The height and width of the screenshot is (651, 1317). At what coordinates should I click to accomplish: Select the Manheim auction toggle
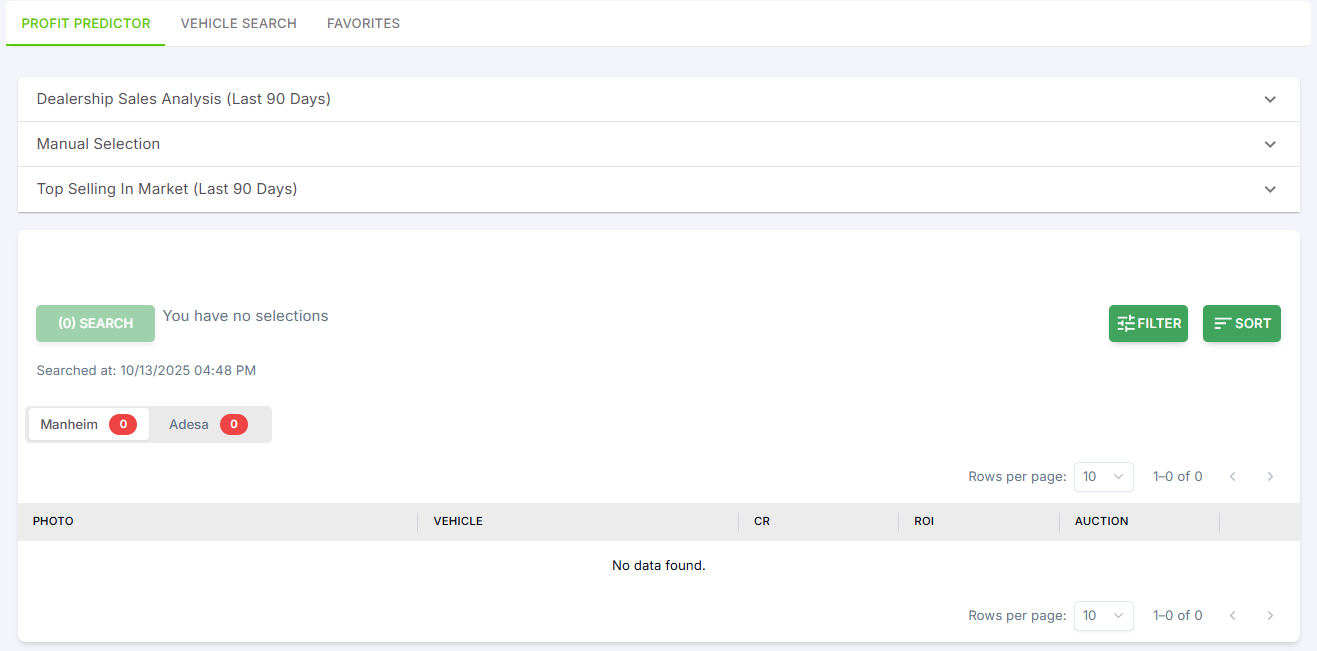[x=87, y=425]
